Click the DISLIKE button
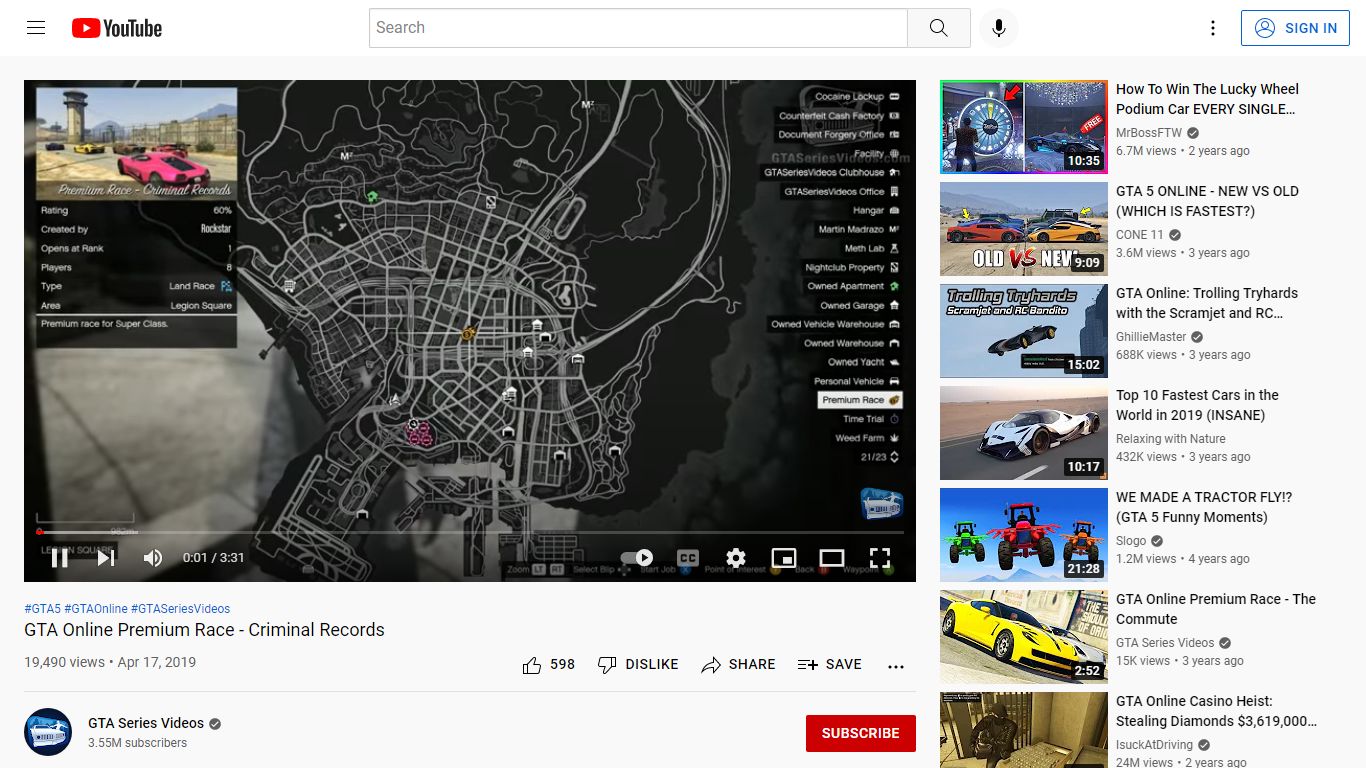Image resolution: width=1366 pixels, height=768 pixels. (x=638, y=664)
